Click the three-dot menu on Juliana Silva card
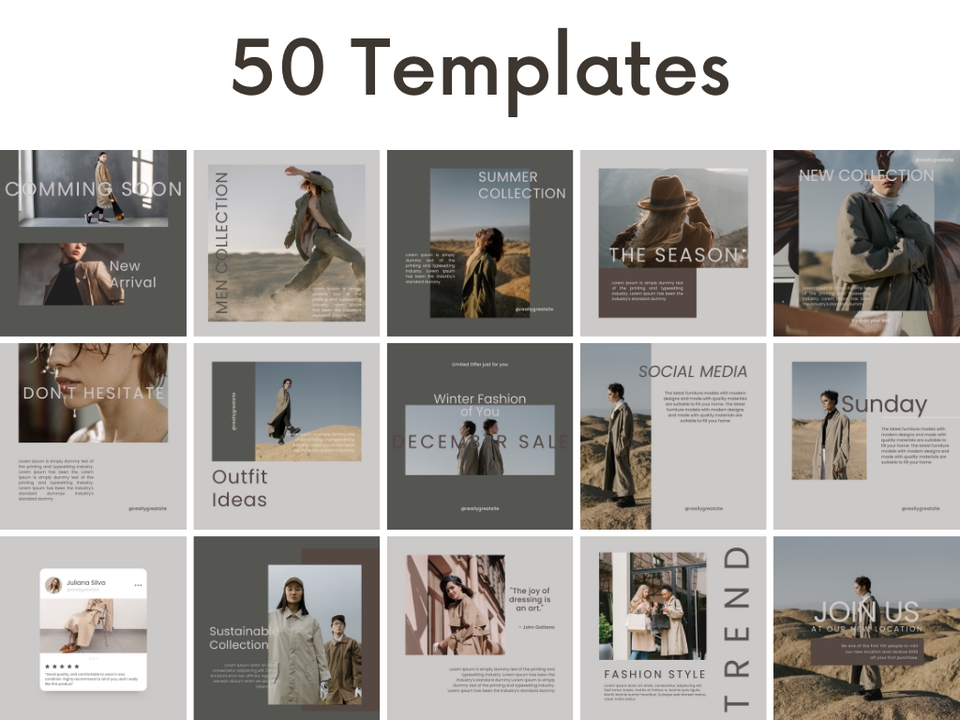The image size is (960, 720). (x=138, y=585)
